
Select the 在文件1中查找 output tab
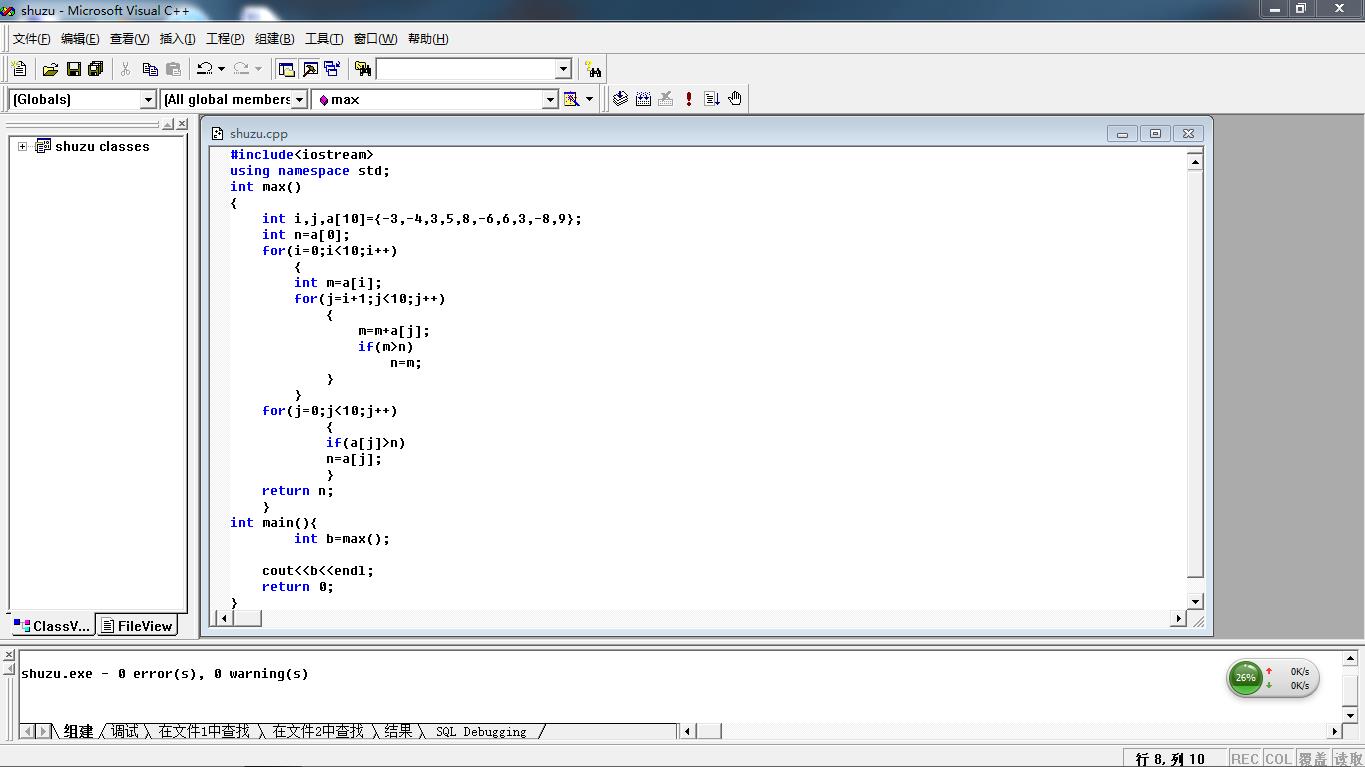coord(204,732)
